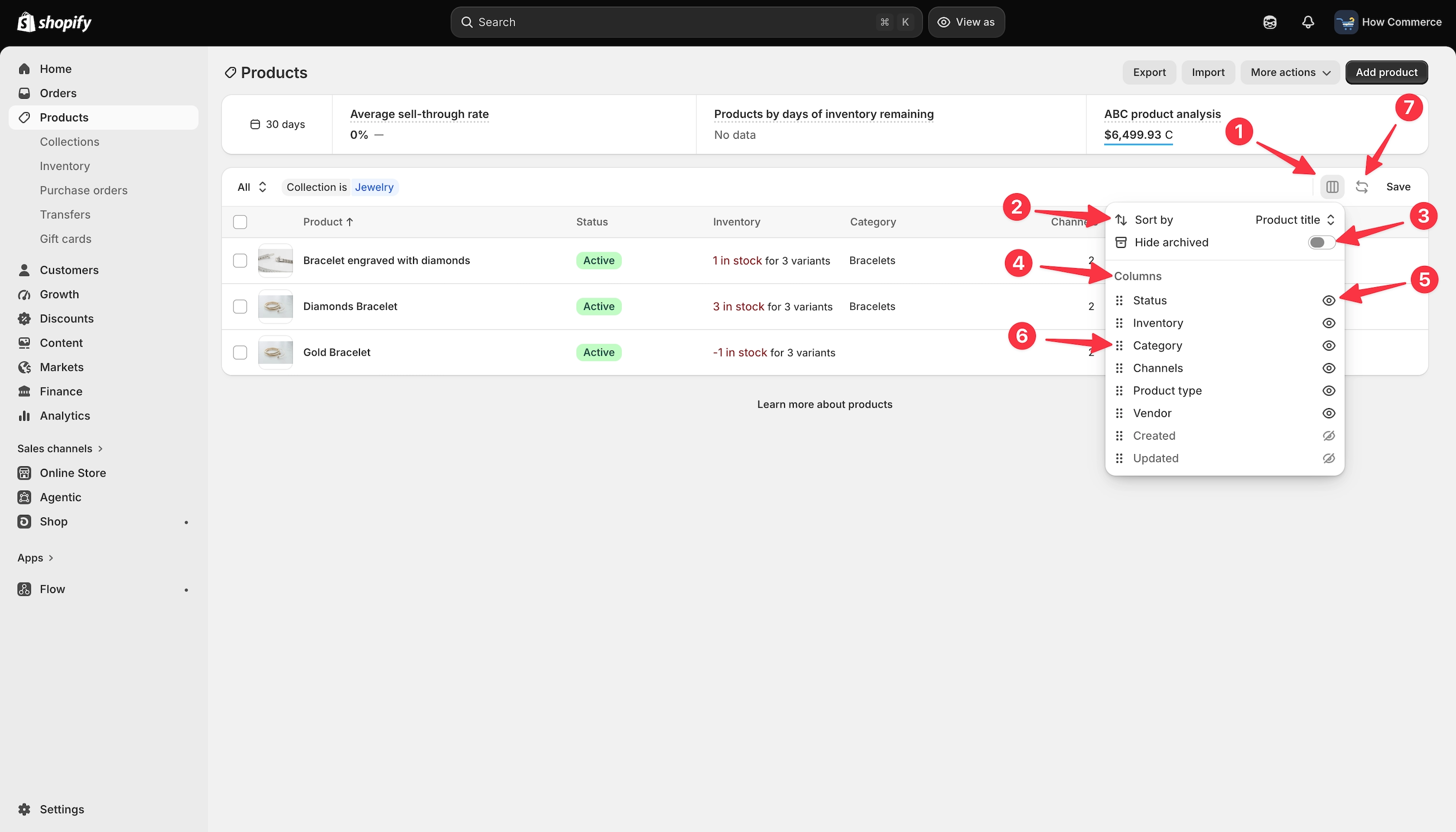Open the Sort by Product title selector
The image size is (1456, 832).
pyautogui.click(x=1294, y=220)
